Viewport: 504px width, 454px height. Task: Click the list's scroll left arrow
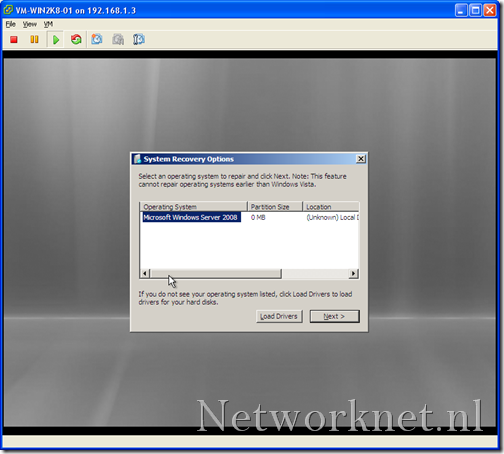click(145, 274)
